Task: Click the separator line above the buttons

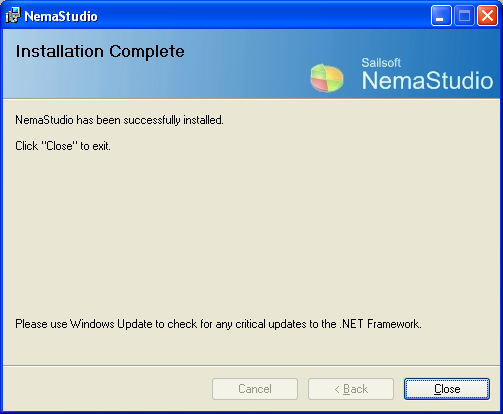Action: pos(251,365)
